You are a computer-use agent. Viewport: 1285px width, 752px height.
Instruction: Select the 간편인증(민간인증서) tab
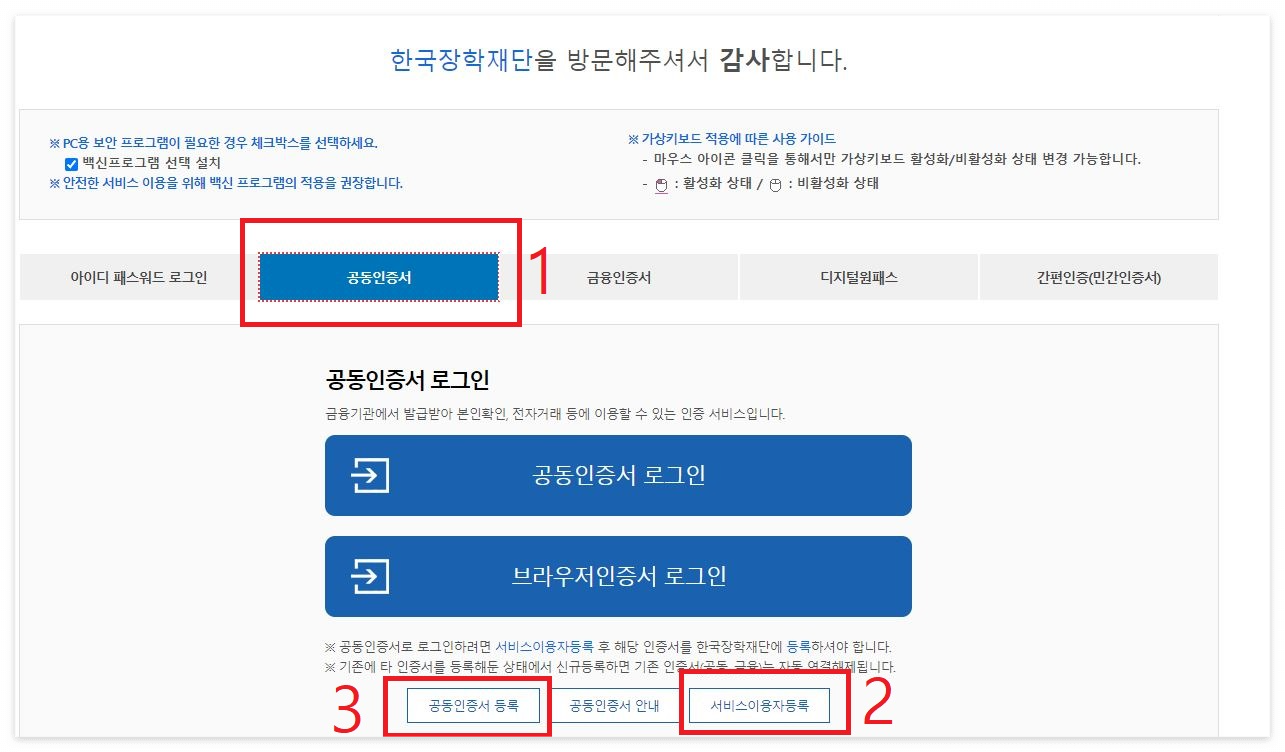(x=1097, y=277)
